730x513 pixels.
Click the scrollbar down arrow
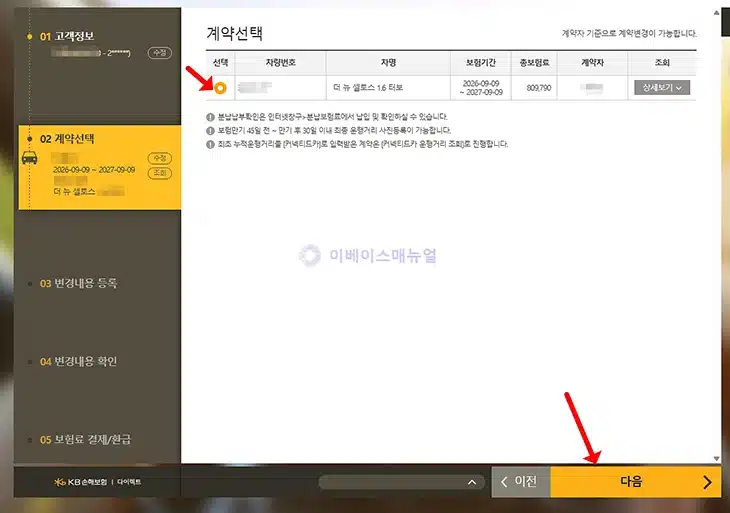(716, 459)
